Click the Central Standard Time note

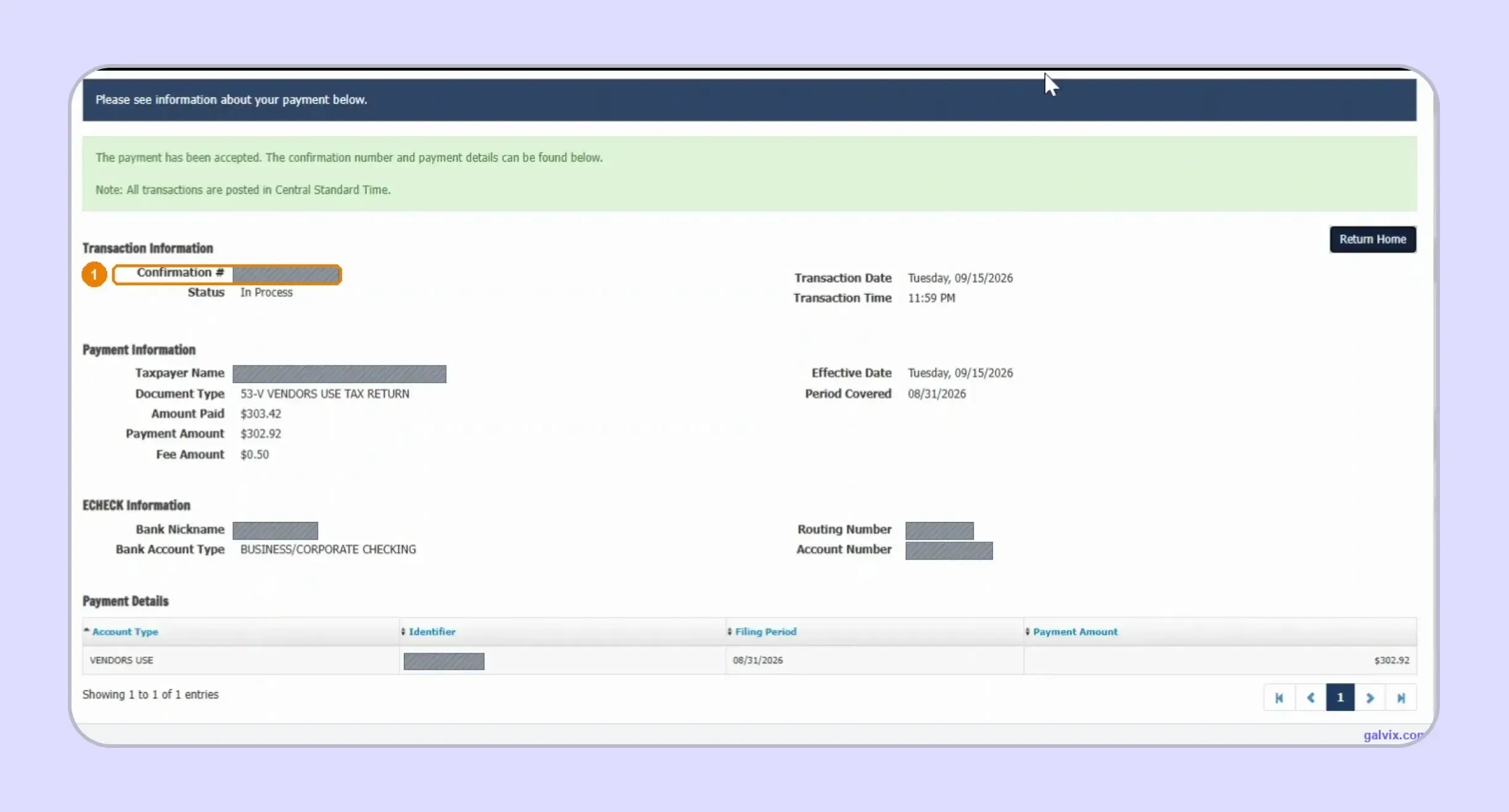click(x=243, y=190)
